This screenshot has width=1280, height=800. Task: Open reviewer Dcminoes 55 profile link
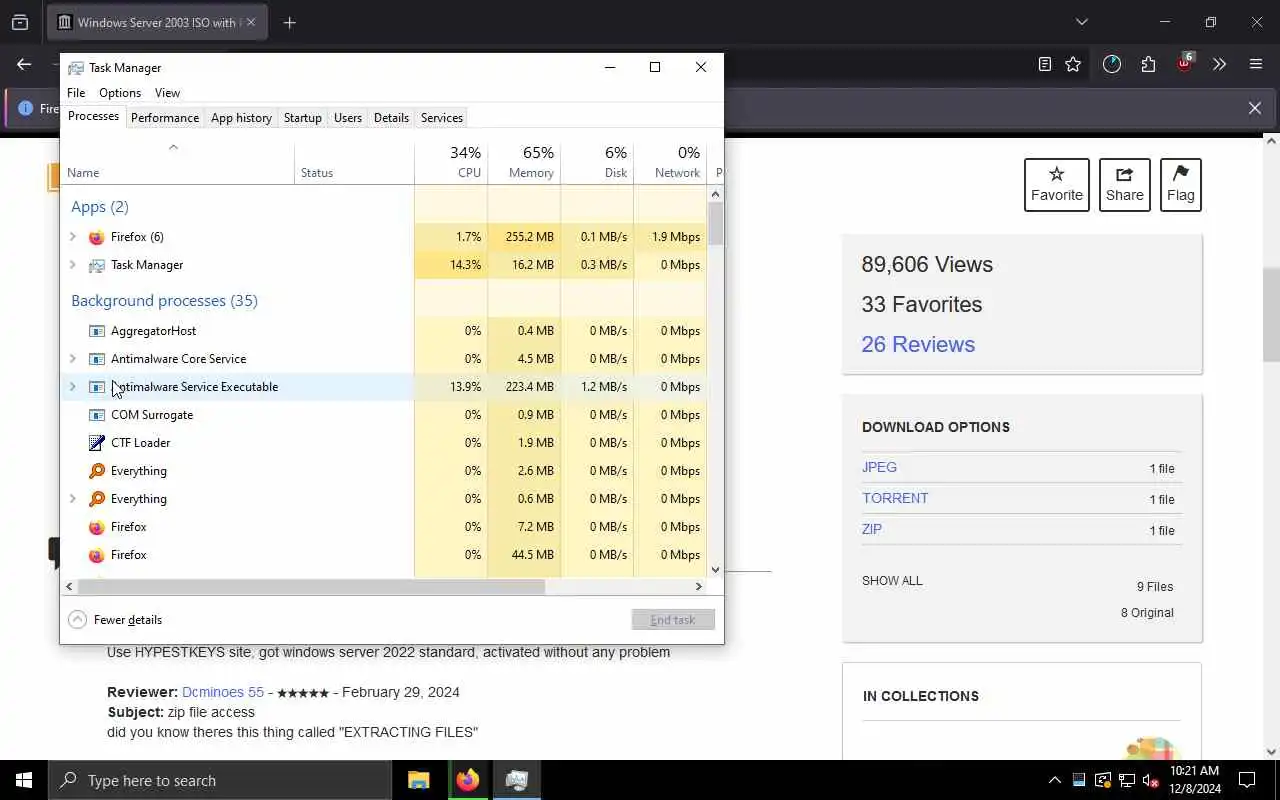click(223, 692)
